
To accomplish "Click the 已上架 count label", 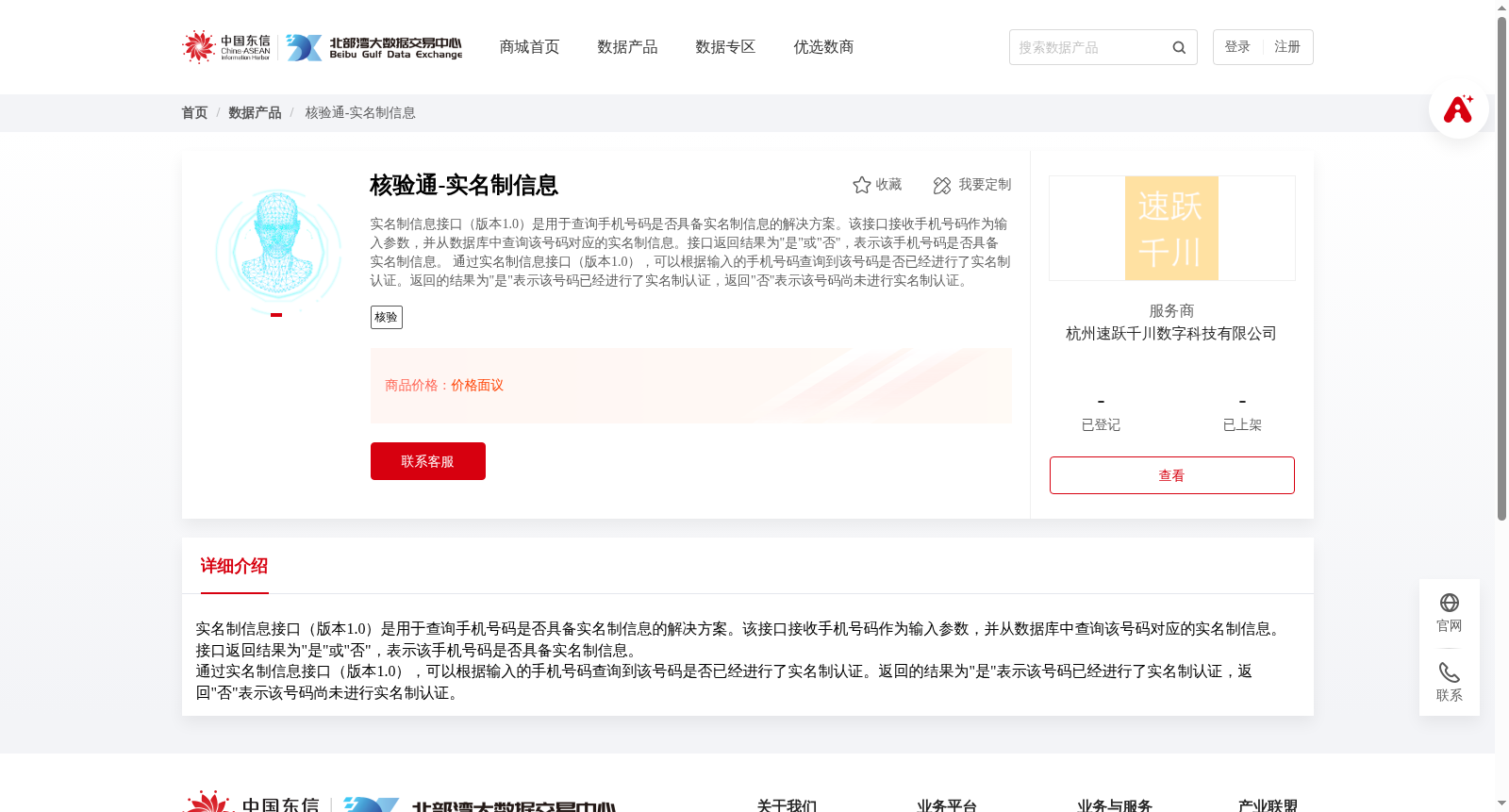I will [x=1242, y=425].
